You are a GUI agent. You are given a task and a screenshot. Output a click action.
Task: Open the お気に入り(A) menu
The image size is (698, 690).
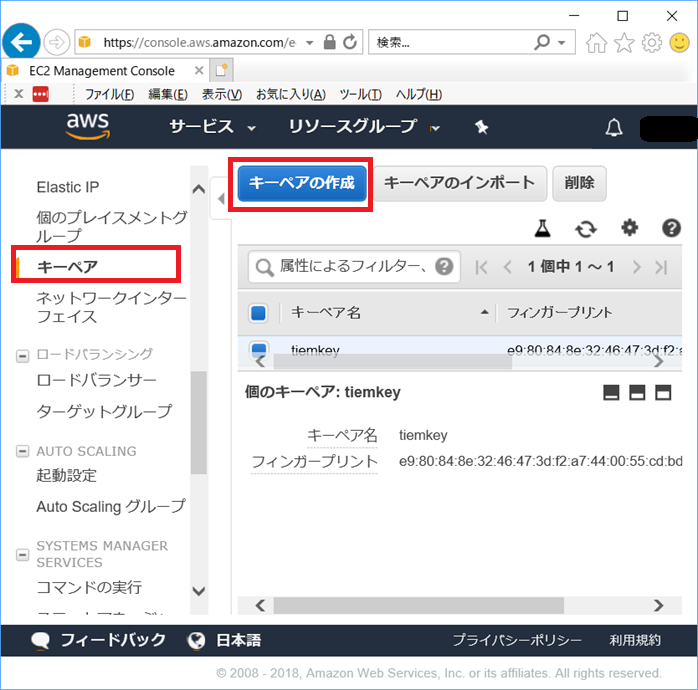tap(291, 94)
